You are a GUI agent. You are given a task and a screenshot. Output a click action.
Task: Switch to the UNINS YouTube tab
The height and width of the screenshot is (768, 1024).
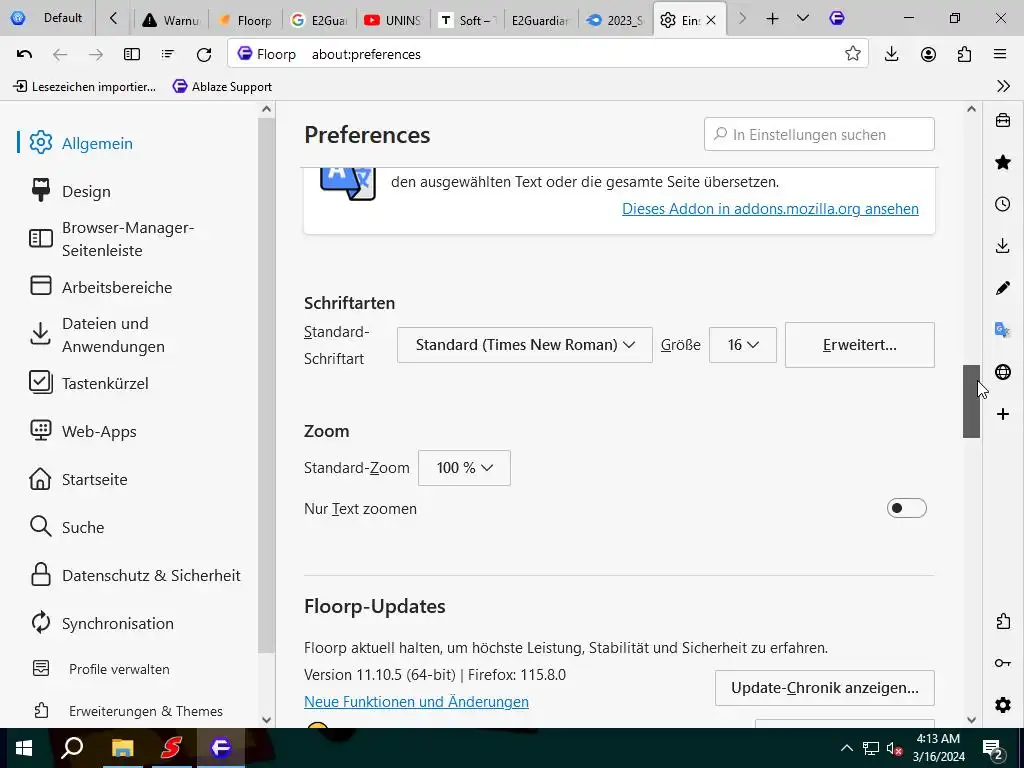point(394,20)
